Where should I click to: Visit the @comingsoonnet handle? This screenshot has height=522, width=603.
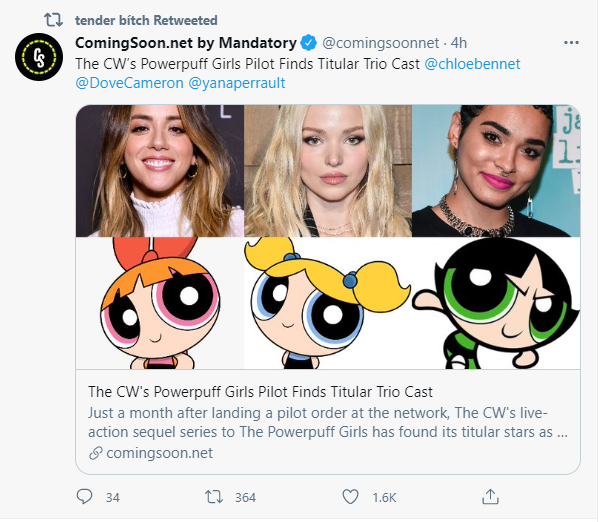pos(380,43)
